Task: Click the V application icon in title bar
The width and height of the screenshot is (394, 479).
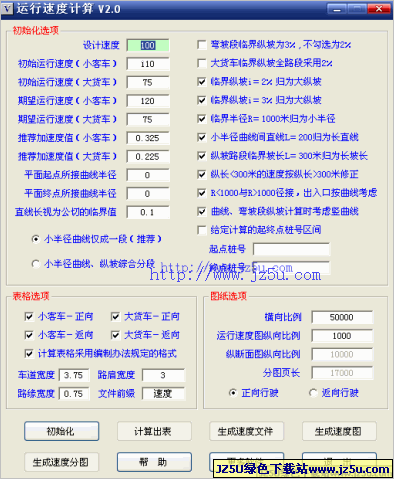Action: [8, 9]
